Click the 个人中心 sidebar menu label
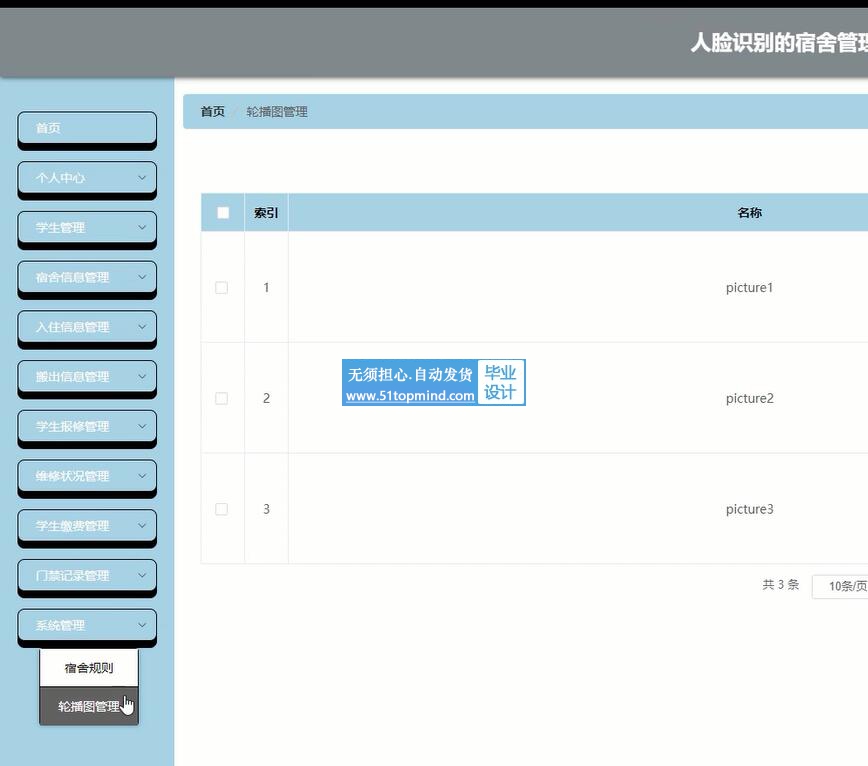868x766 pixels. click(60, 178)
